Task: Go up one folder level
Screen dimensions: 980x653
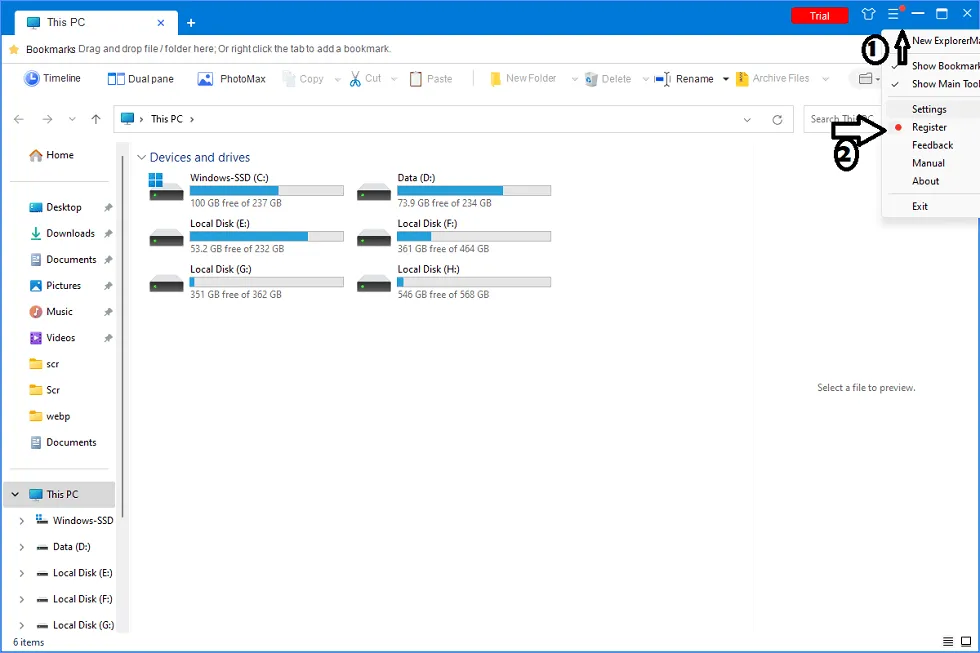Action: 96,120
